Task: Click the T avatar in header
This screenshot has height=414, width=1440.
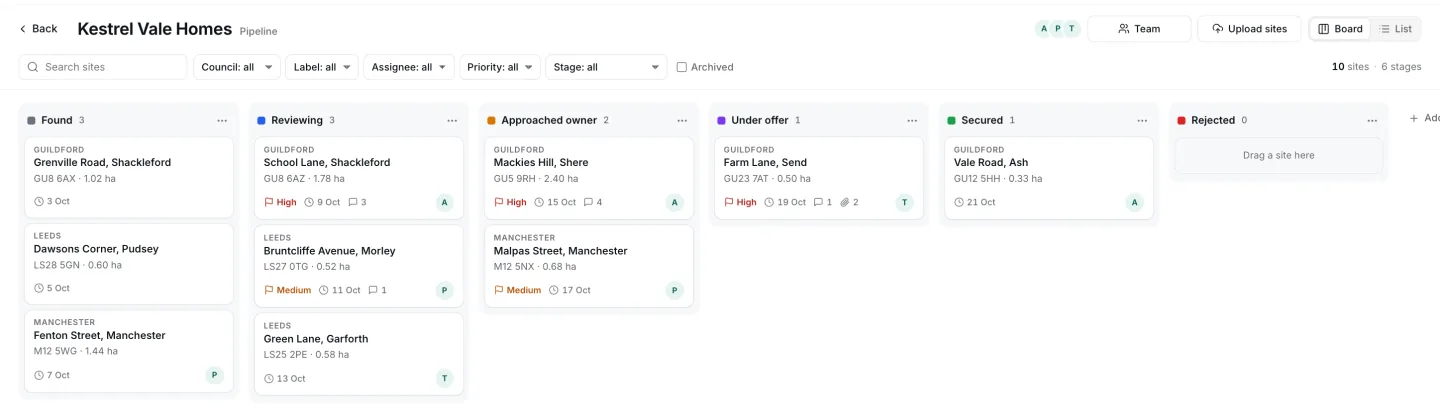Action: [x=1072, y=29]
